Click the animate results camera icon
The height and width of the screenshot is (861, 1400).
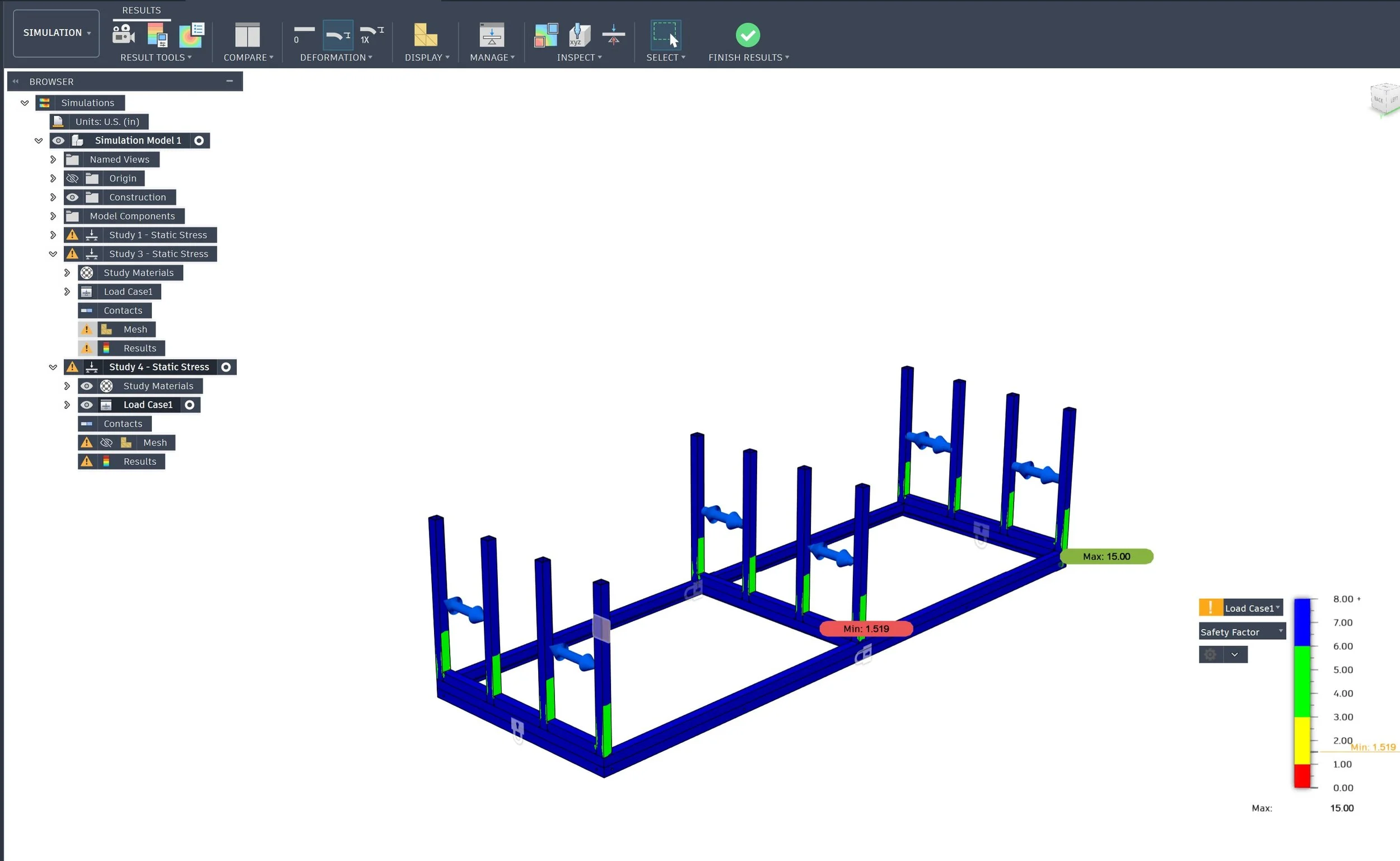(x=124, y=35)
